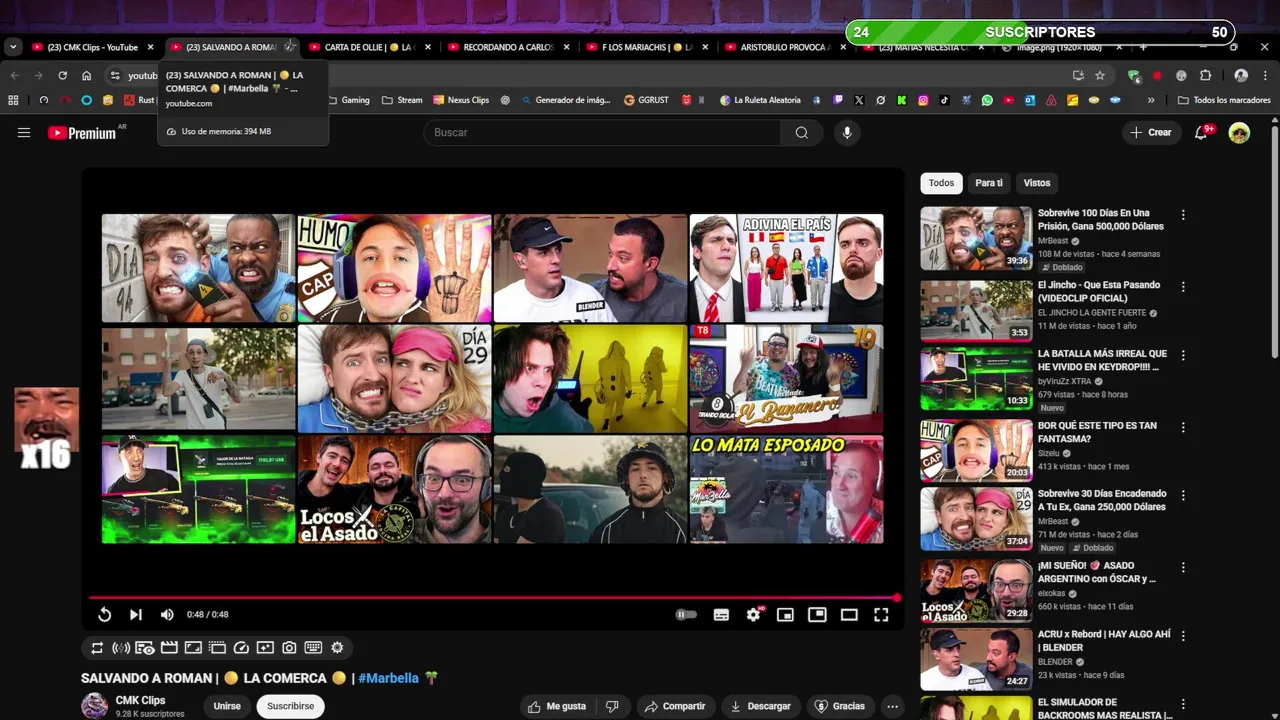Screen dimensions: 1280x720
Task: Open the YouTube account avatar menu
Action: pos(1239,132)
